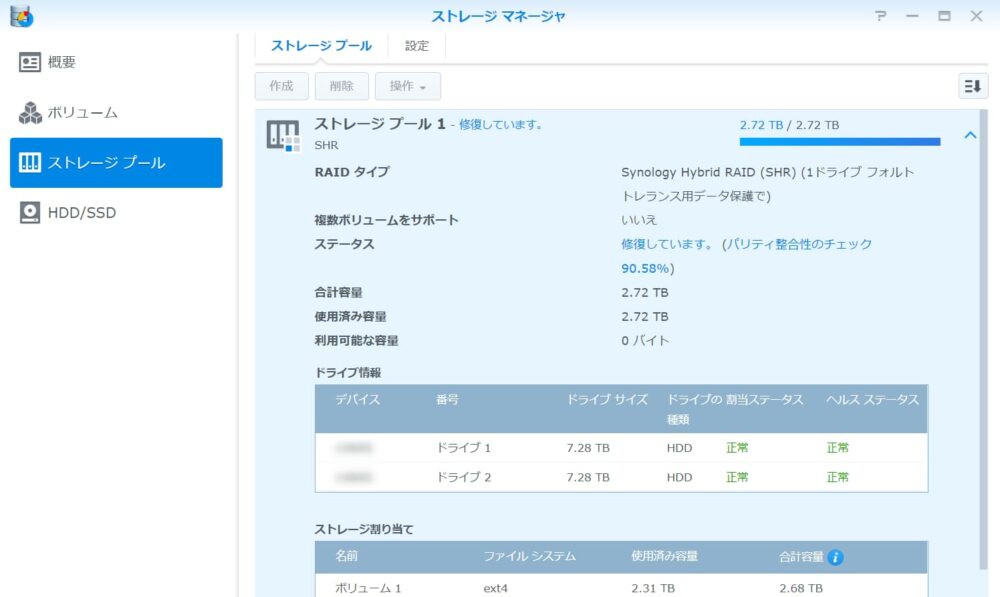Click the storage pool 1 drive bay icon
The height and width of the screenshot is (597, 1000).
point(283,135)
